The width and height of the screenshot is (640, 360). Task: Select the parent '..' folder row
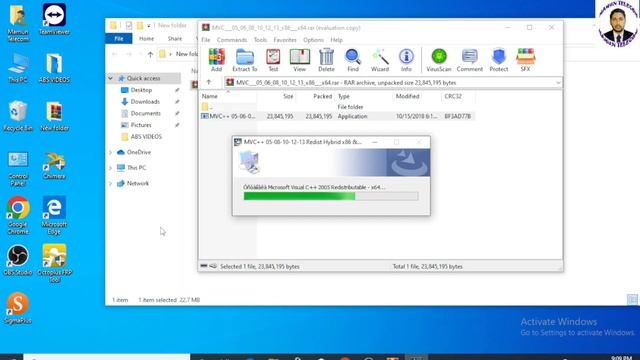[337, 107]
